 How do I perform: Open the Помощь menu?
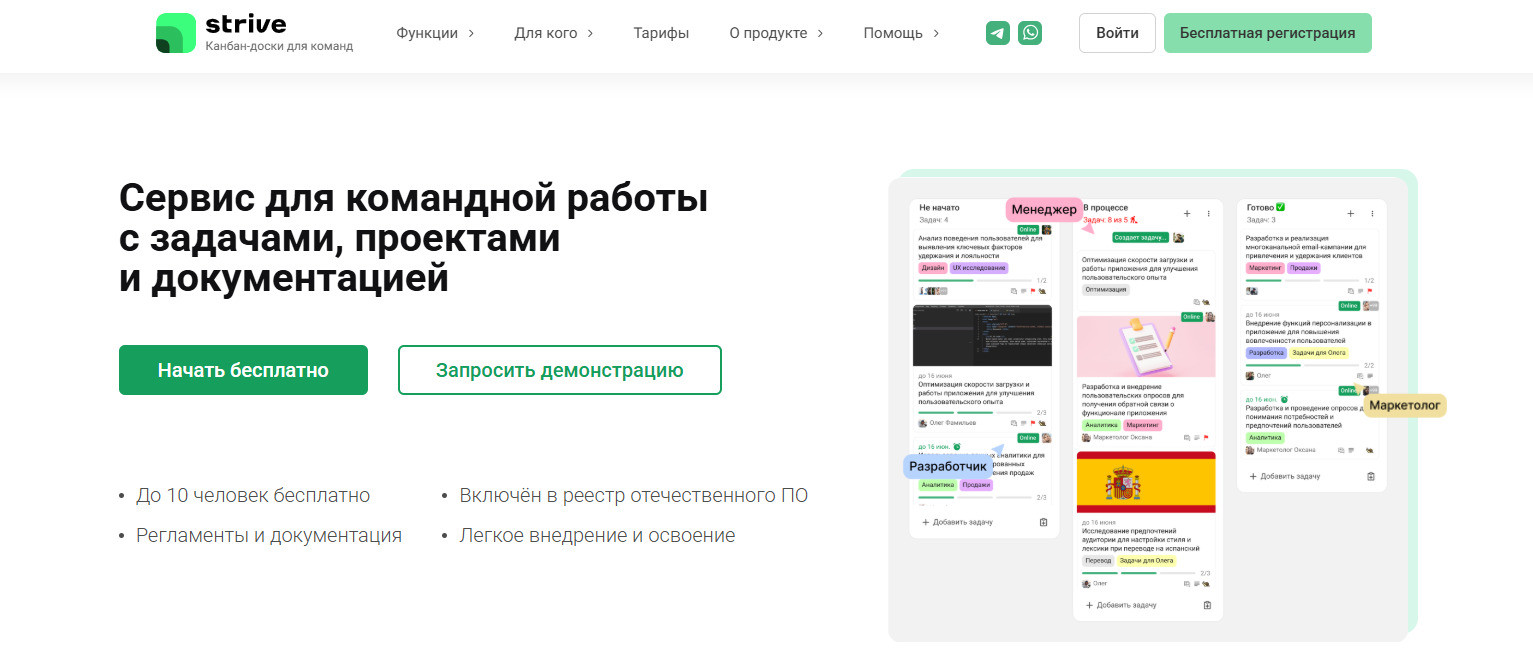pyautogui.click(x=893, y=33)
